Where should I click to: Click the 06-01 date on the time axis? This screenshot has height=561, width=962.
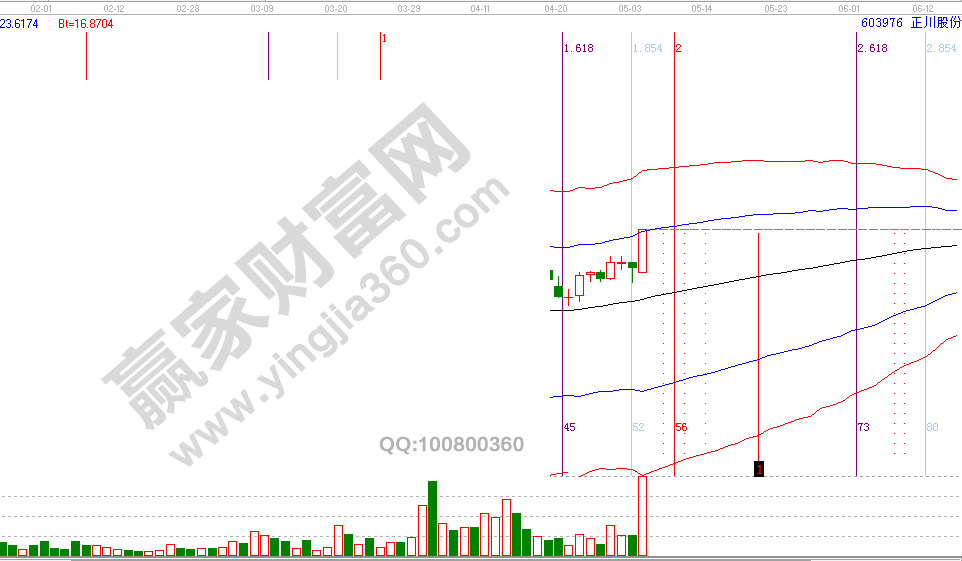coord(849,7)
